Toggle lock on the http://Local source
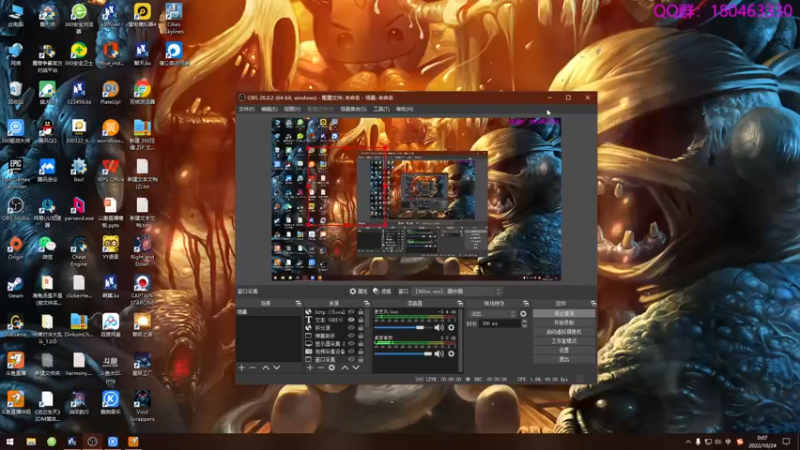 (x=361, y=312)
